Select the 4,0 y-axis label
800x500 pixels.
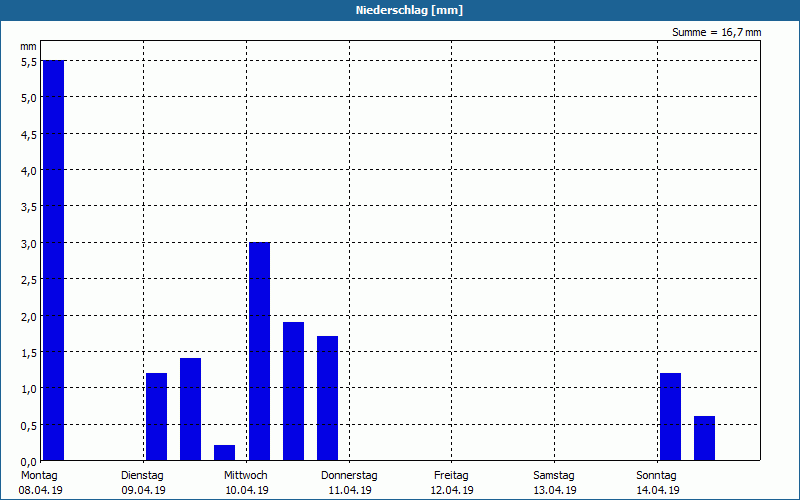pyautogui.click(x=29, y=171)
